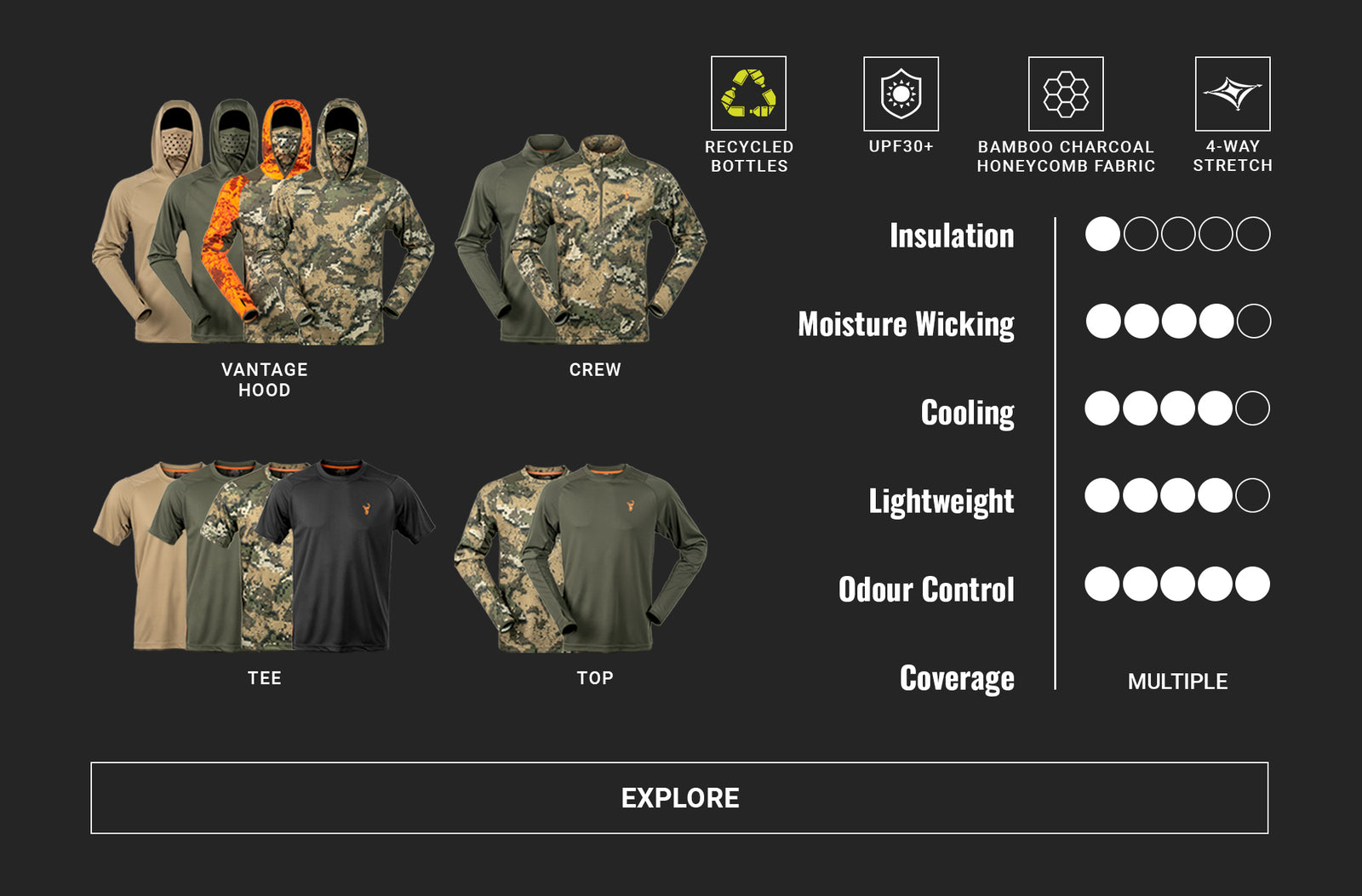
Task: Select the Tee shirts product image
Action: (x=264, y=556)
